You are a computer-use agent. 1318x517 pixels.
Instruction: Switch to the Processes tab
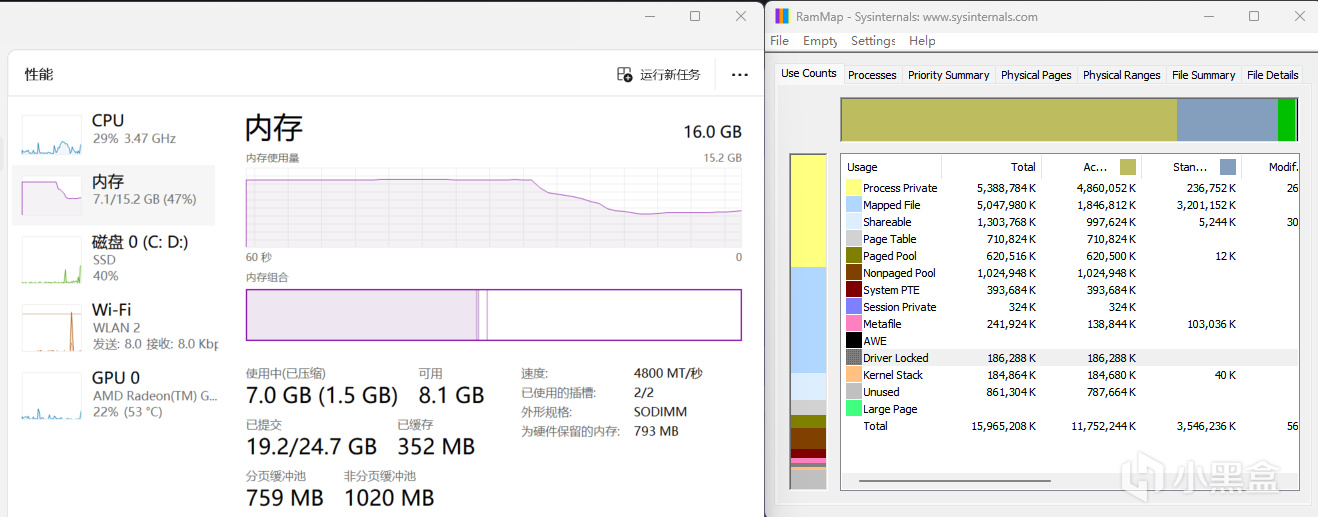coord(872,75)
